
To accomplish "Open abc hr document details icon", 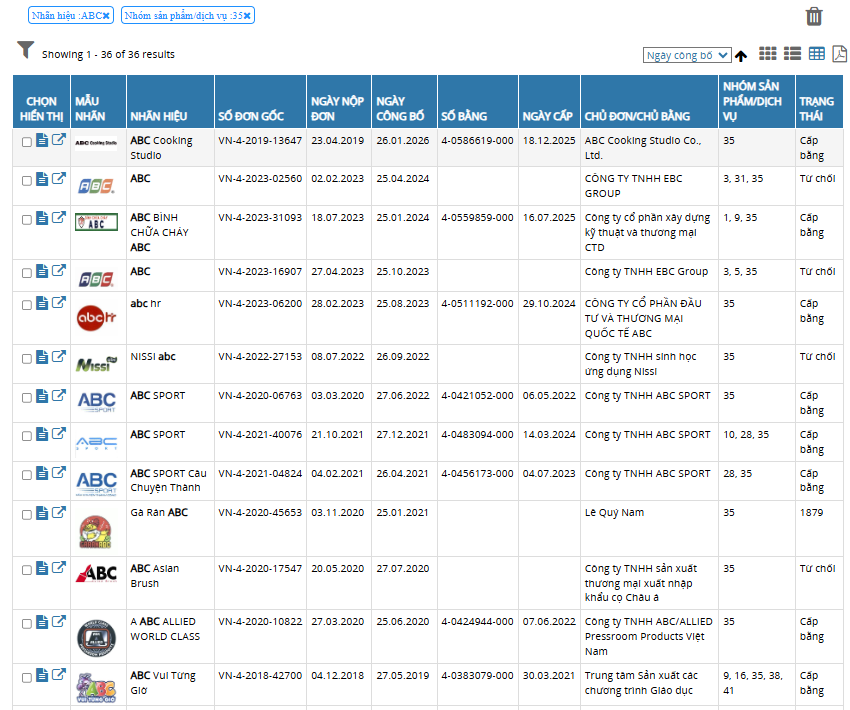I will click(42, 304).
